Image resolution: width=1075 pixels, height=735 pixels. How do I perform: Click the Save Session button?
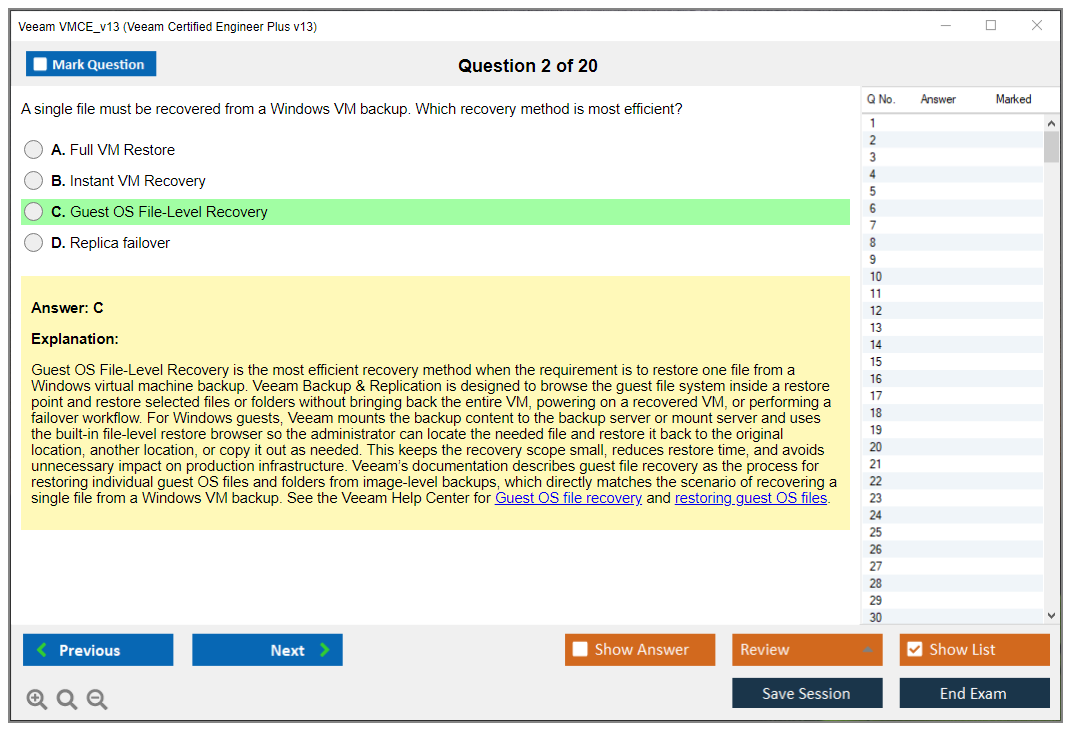tap(807, 693)
